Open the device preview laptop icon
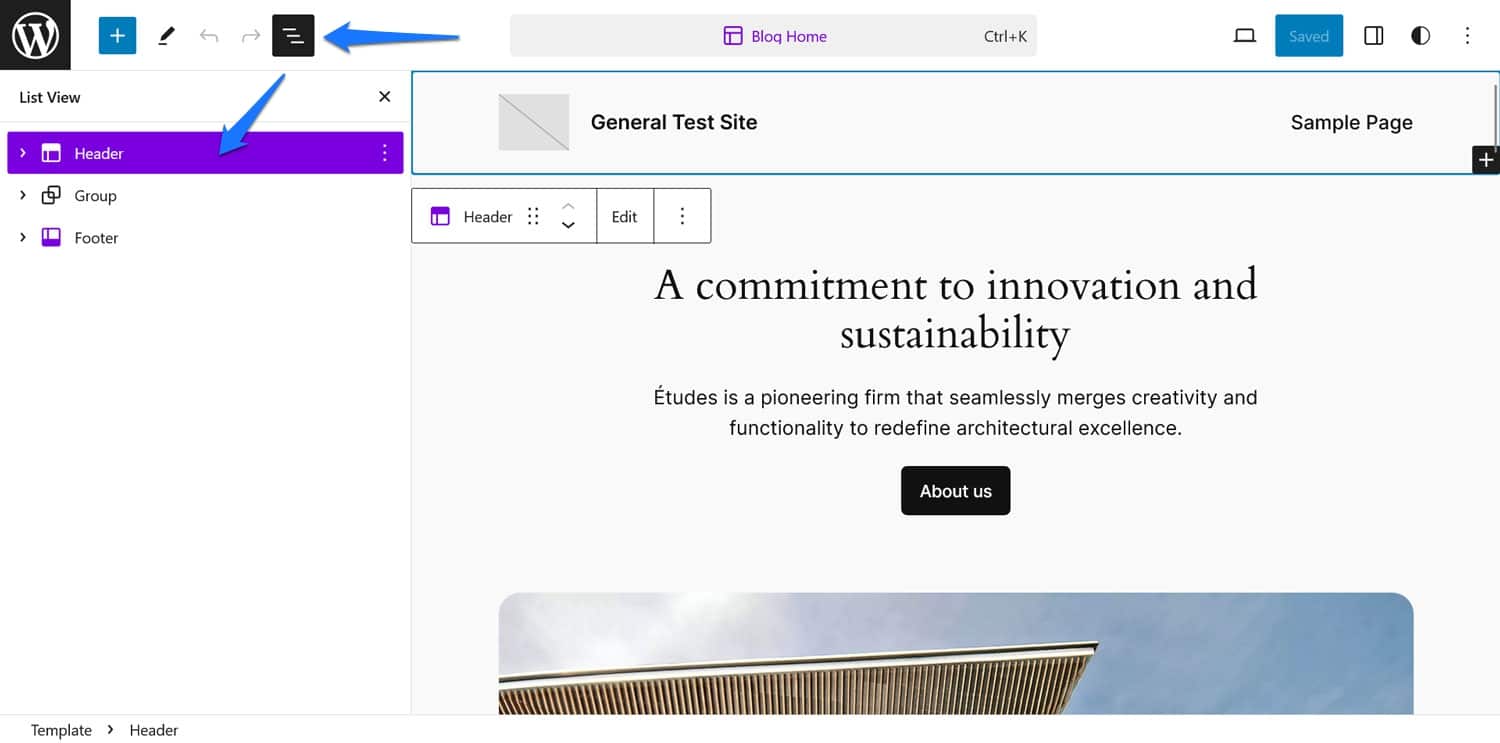The height and width of the screenshot is (743, 1500). tap(1244, 36)
